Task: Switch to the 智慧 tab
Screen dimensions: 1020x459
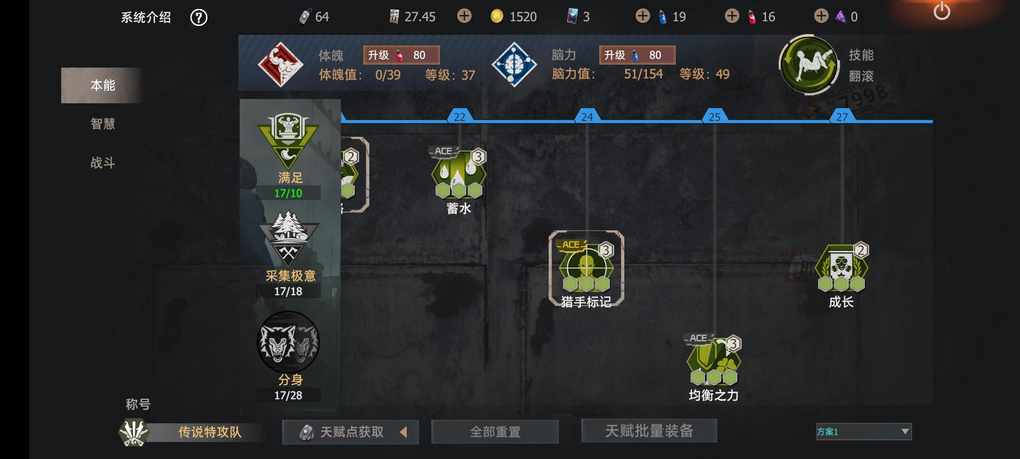Action: pos(102,124)
